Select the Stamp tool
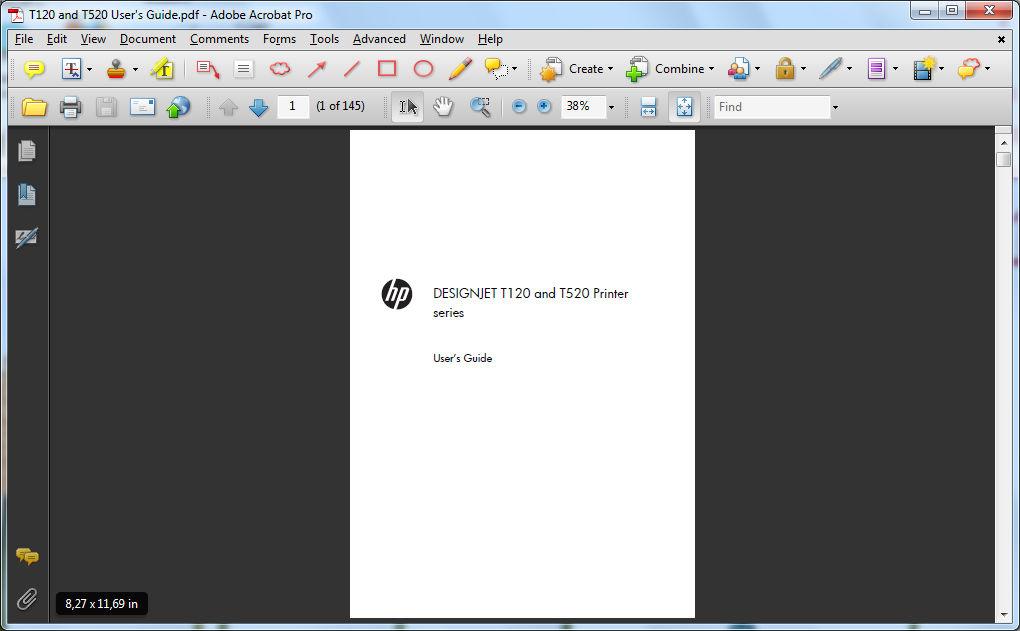 116,69
